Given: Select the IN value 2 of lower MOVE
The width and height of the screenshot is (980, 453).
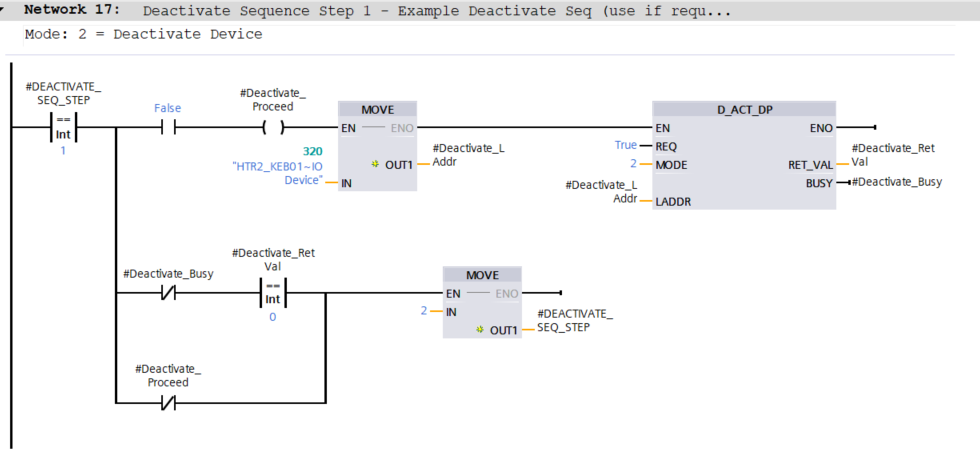Looking at the screenshot, I should click(424, 311).
